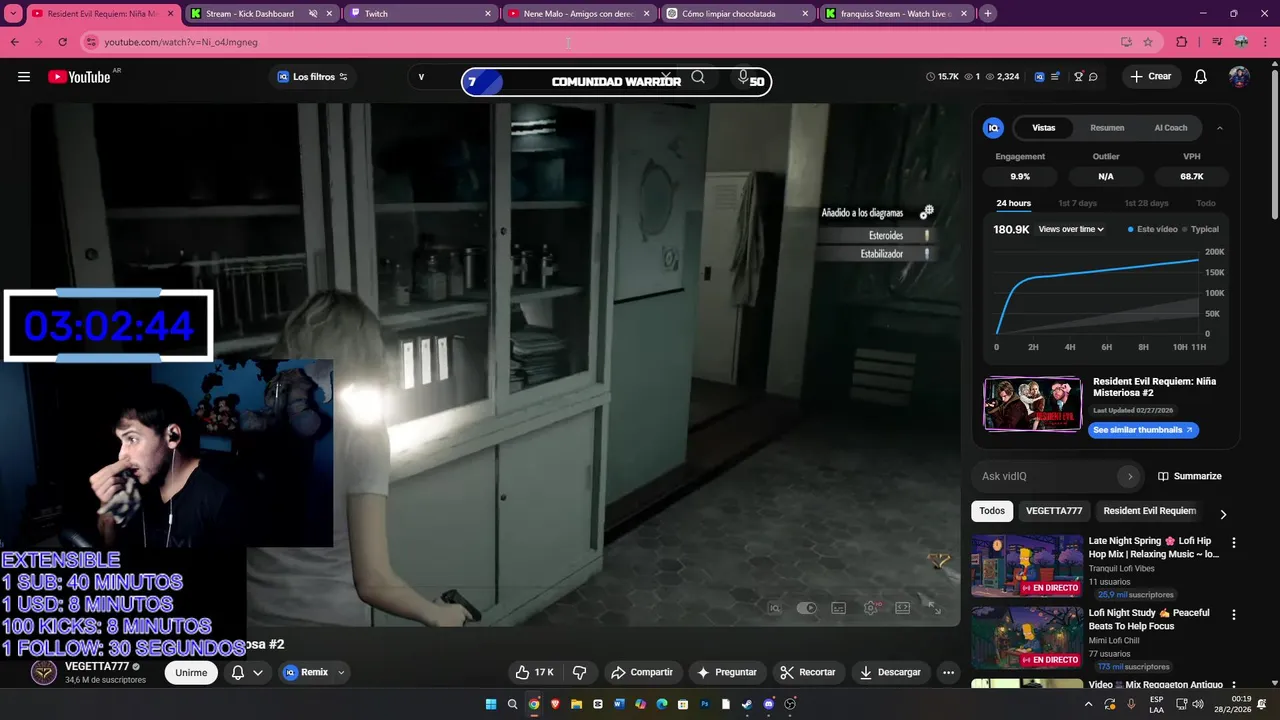This screenshot has width=1280, height=720.
Task: Select the Resident Evil Requiem filter chip
Action: 1149,511
